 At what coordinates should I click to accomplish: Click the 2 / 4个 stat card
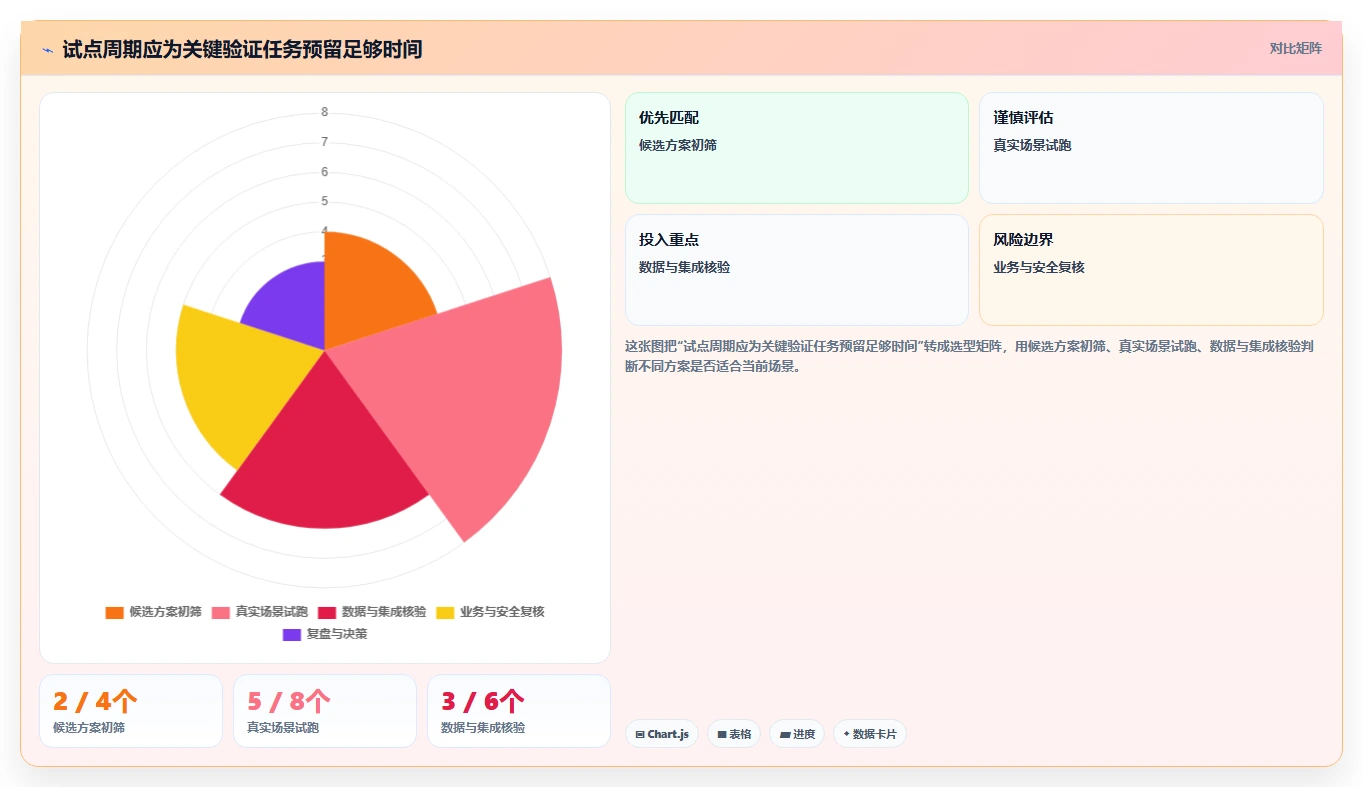click(x=131, y=711)
